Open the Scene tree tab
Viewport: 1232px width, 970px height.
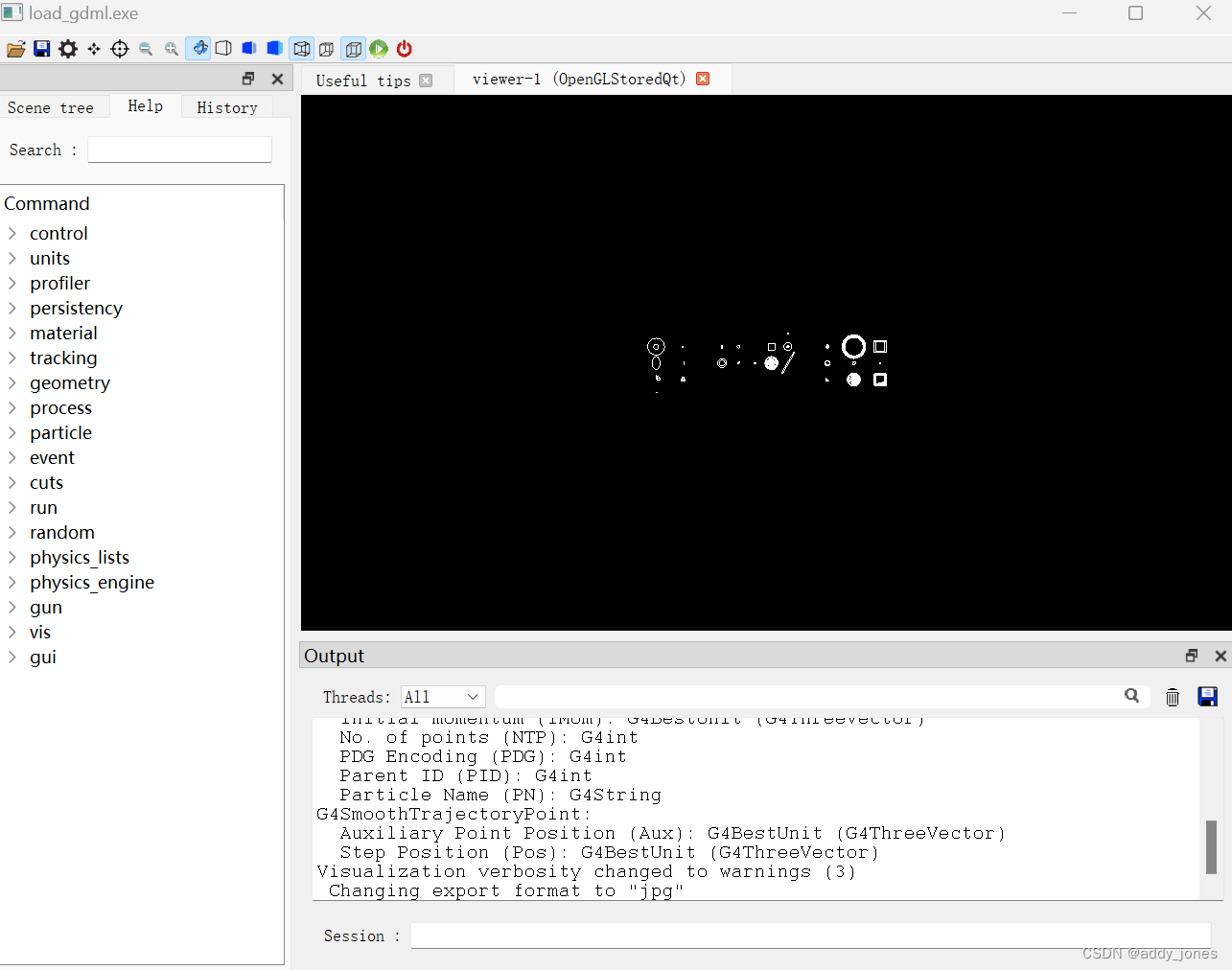51,106
